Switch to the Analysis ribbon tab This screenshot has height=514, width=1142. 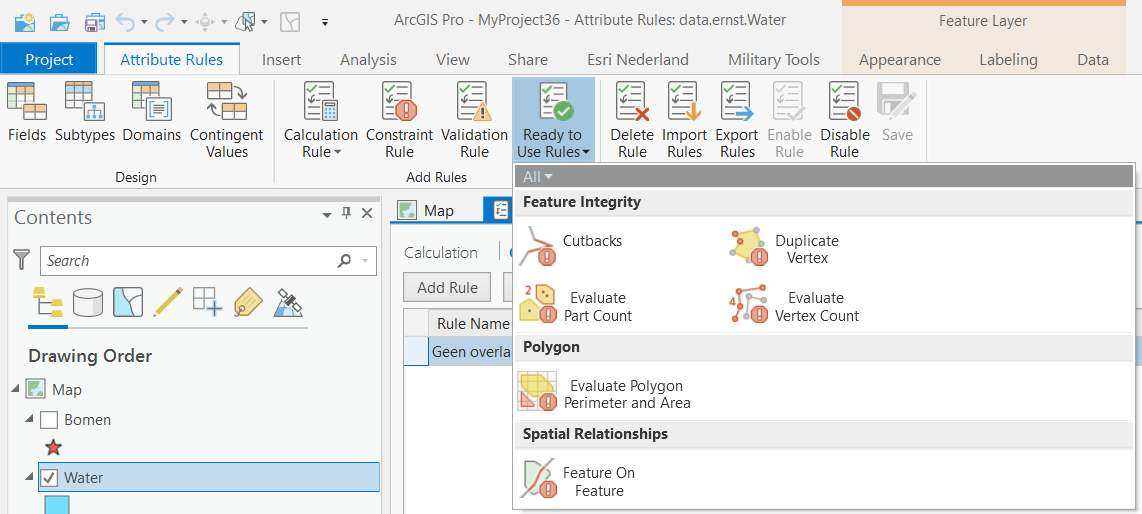coord(369,60)
